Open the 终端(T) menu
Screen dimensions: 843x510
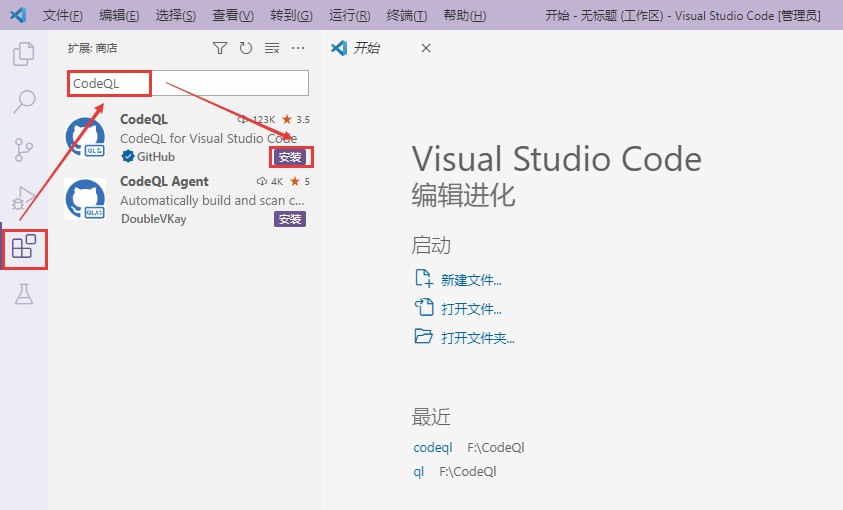click(406, 16)
